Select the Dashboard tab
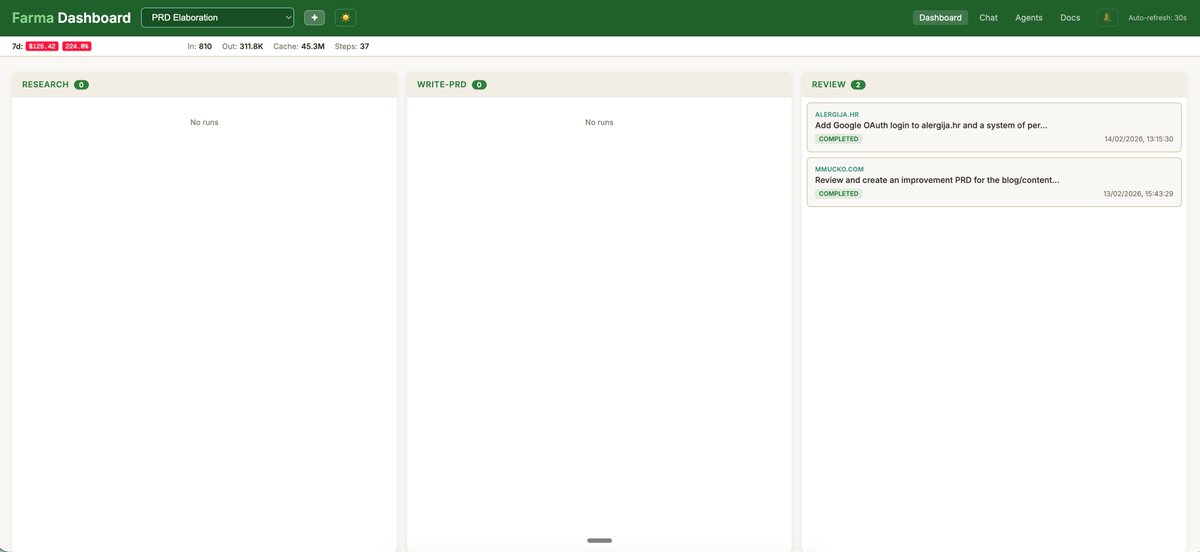The image size is (1200, 552). pyautogui.click(x=940, y=17)
